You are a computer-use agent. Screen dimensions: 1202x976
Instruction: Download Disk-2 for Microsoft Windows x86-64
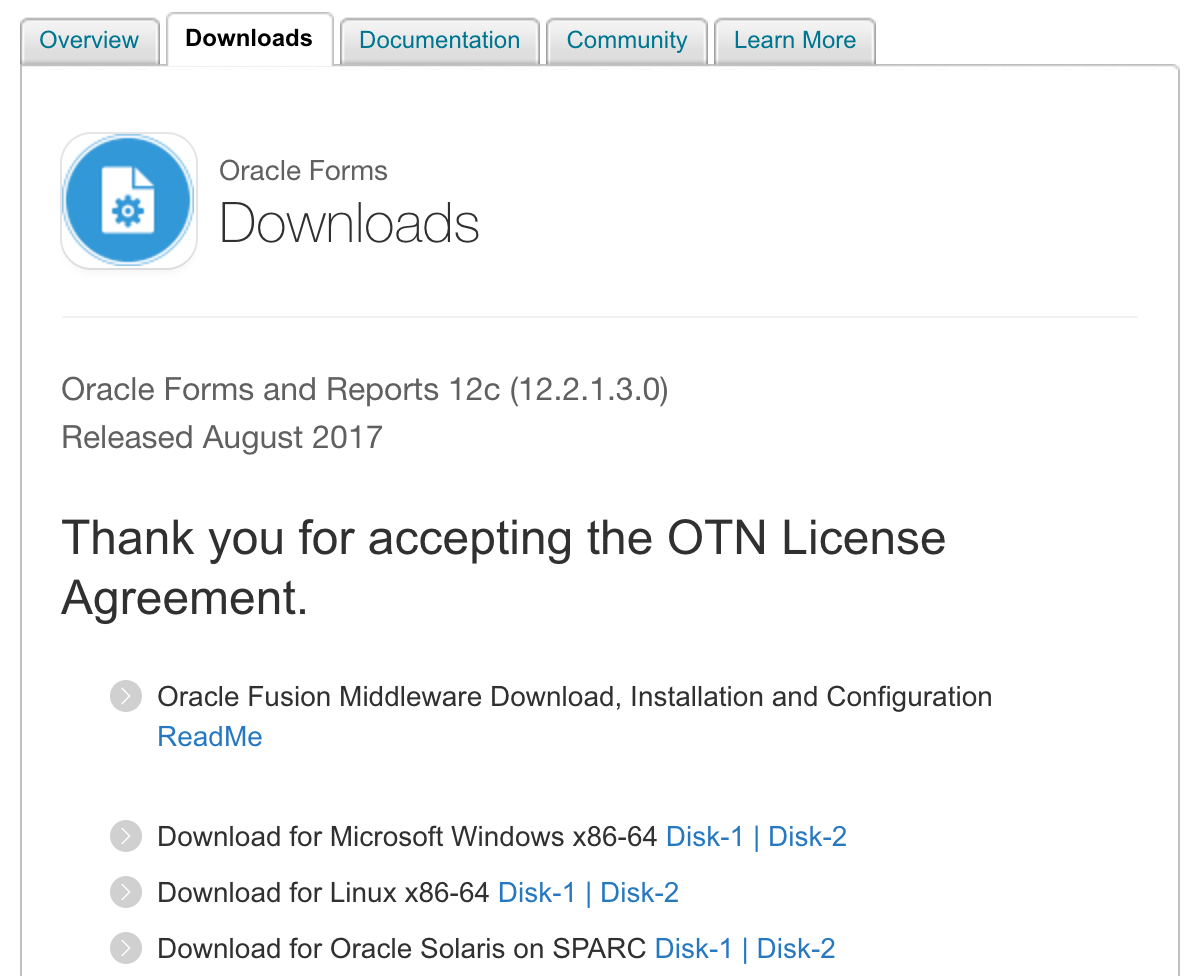pyautogui.click(x=807, y=836)
